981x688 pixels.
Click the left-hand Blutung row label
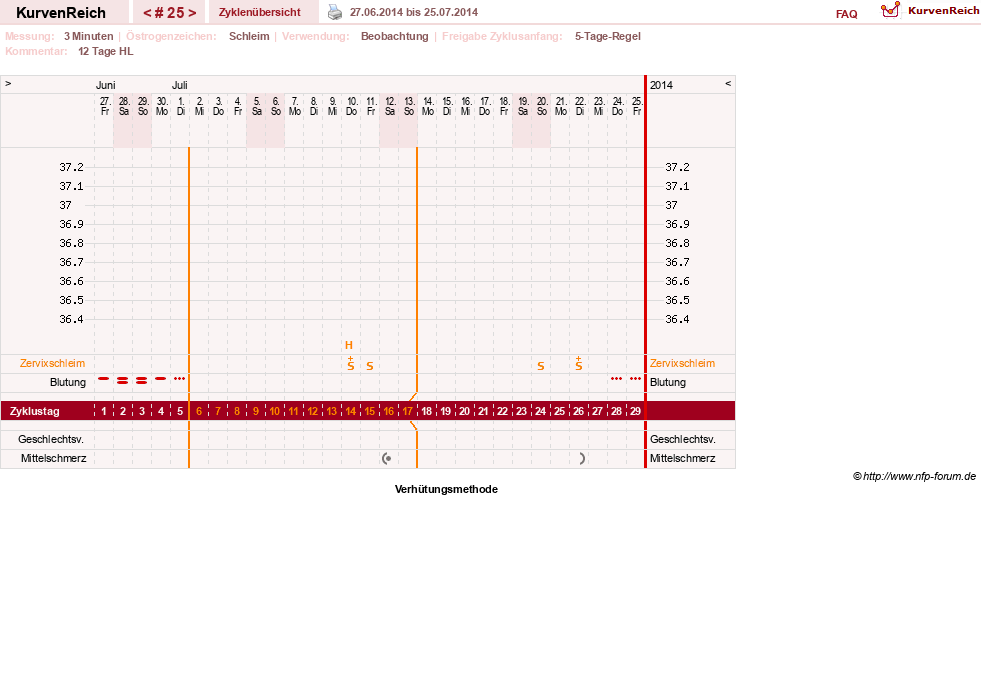(68, 382)
